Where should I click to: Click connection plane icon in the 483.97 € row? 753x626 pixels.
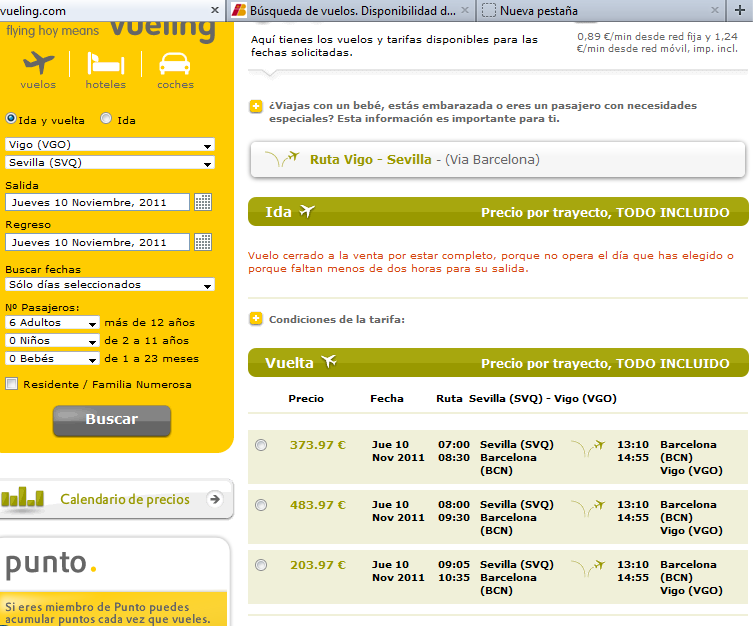588,508
